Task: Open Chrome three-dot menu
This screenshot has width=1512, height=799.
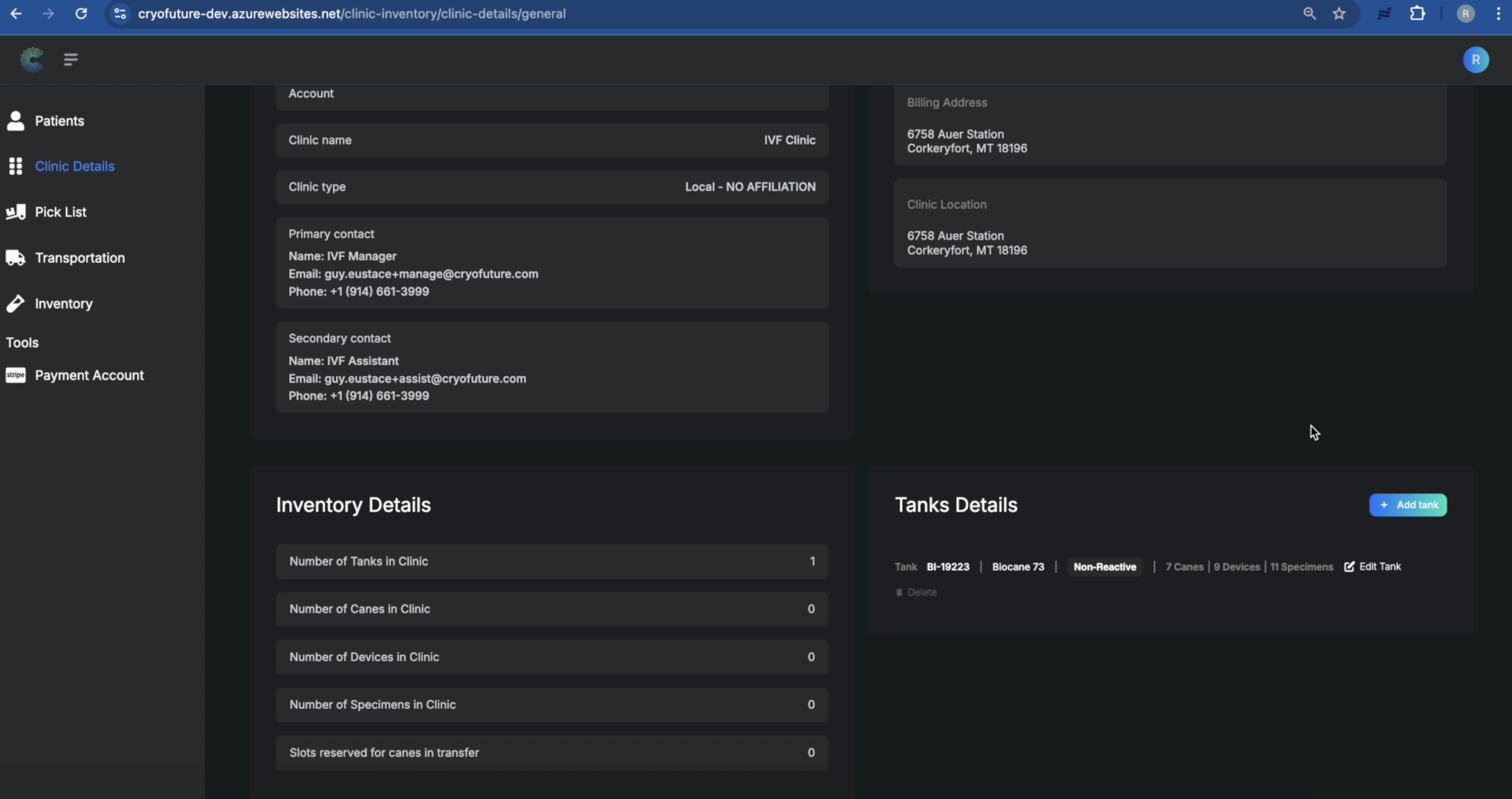Action: tap(1498, 14)
